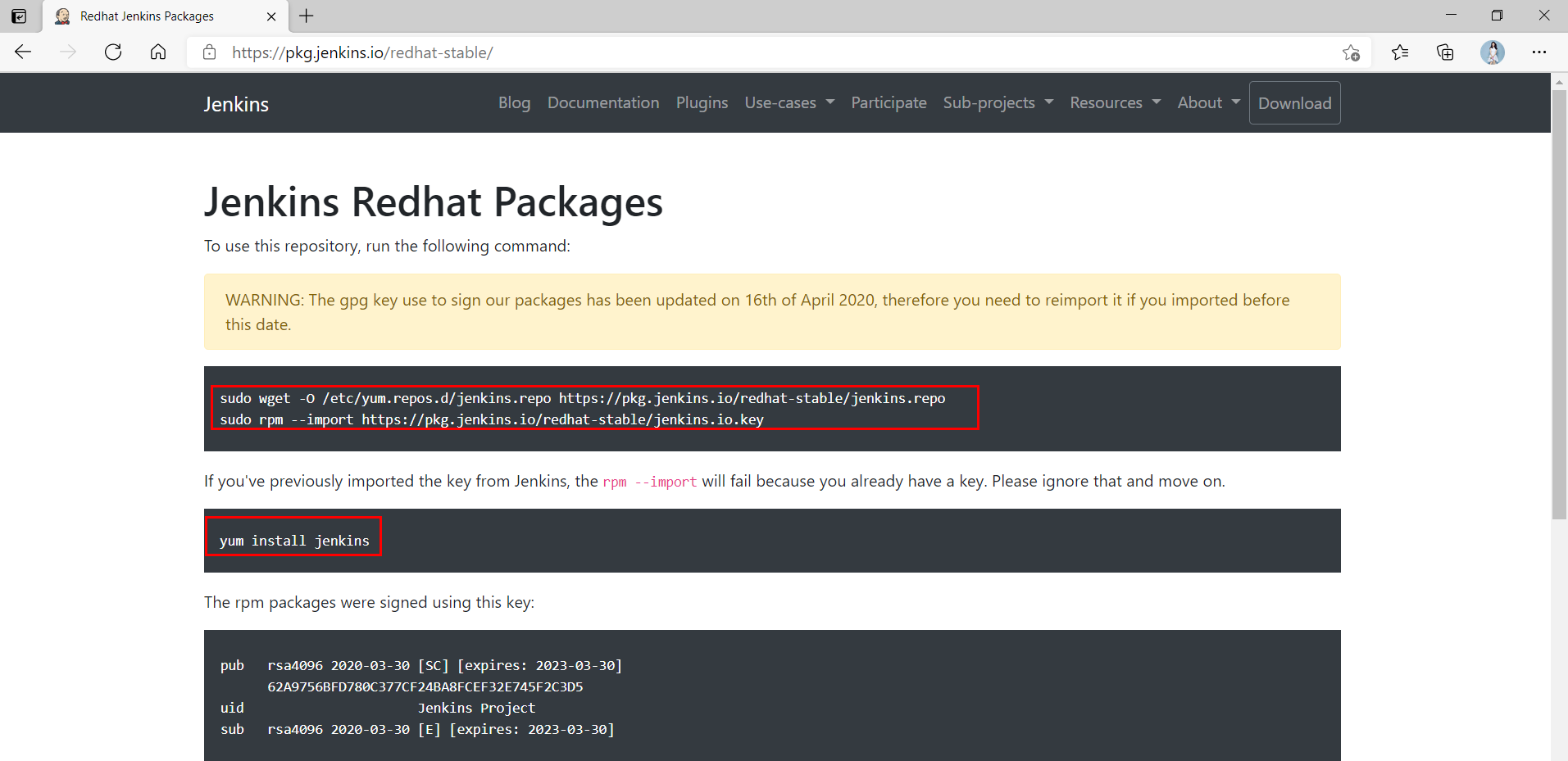Click the Download button

point(1294,103)
